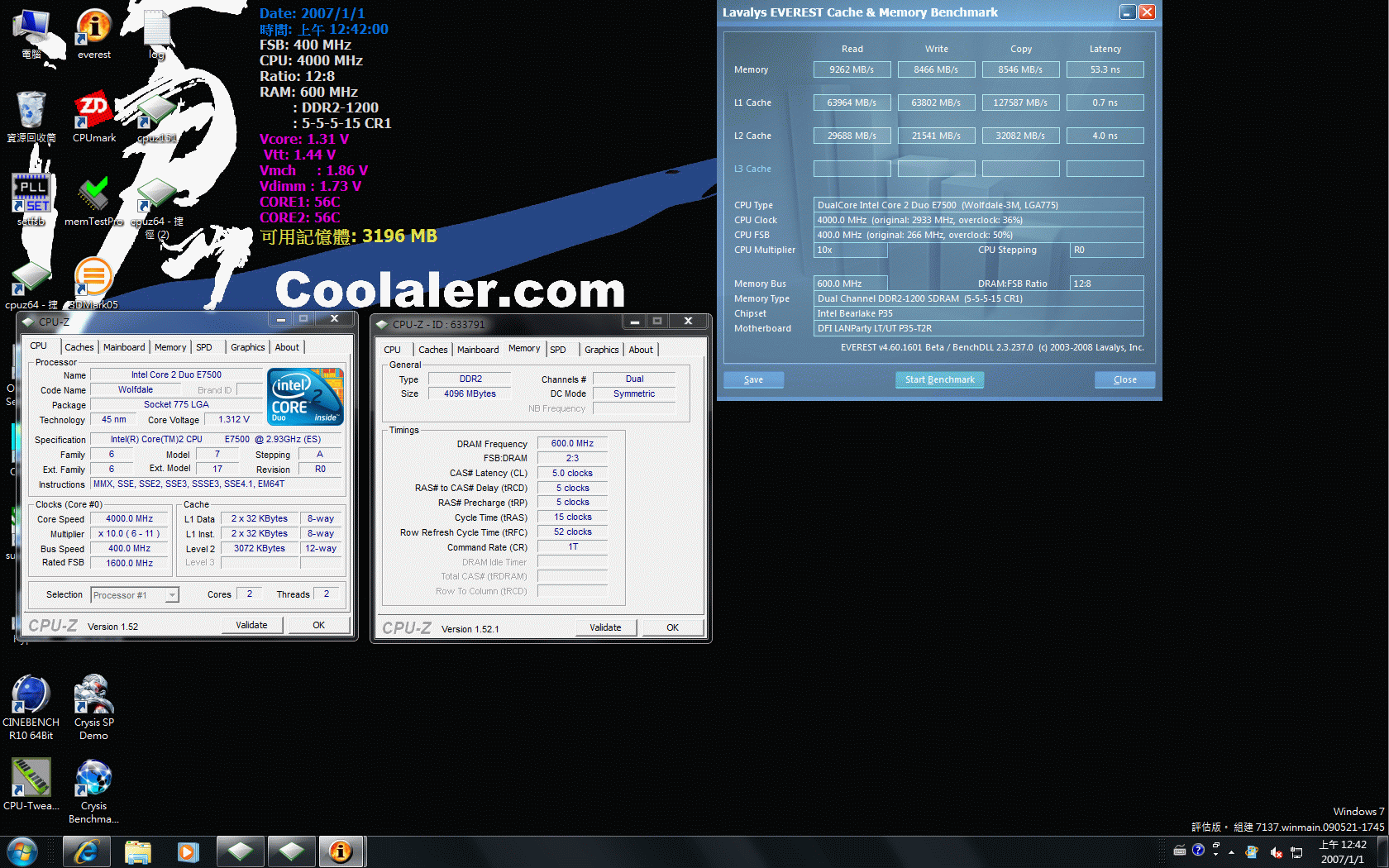Switch to the first CPU-Z taskbar button

[x=241, y=851]
